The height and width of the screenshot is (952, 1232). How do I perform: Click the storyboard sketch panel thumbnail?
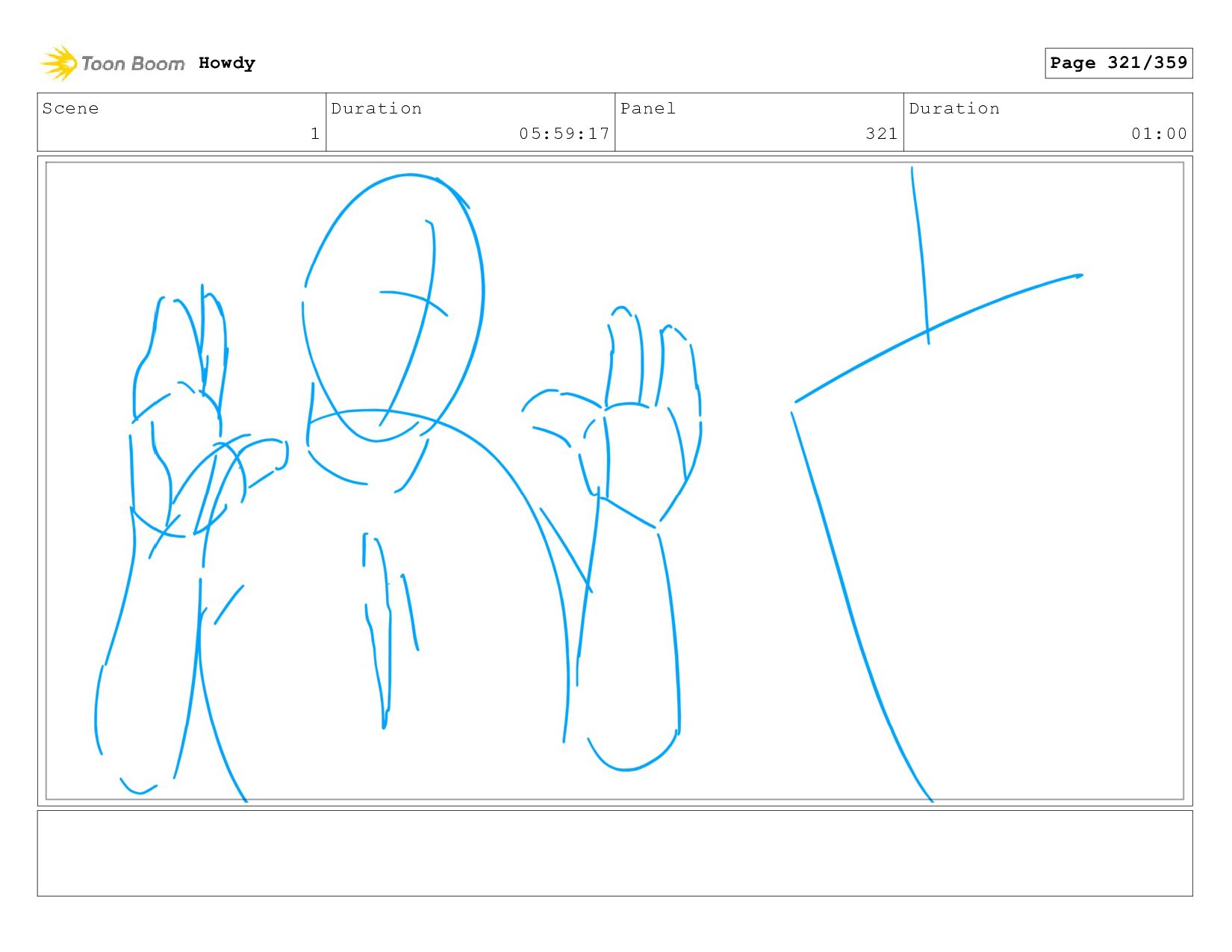pos(615,481)
